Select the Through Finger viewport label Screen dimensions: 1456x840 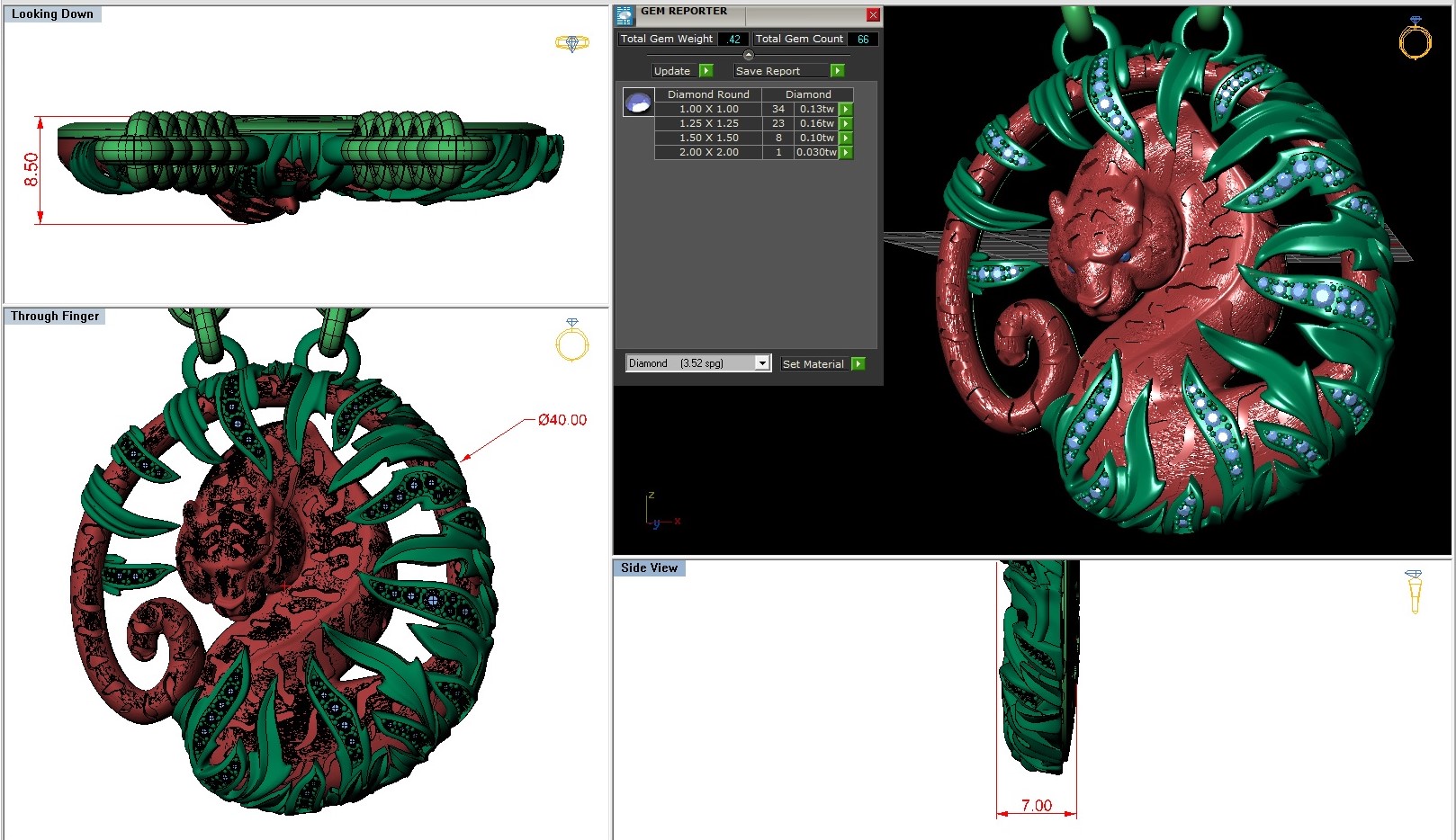(x=55, y=316)
